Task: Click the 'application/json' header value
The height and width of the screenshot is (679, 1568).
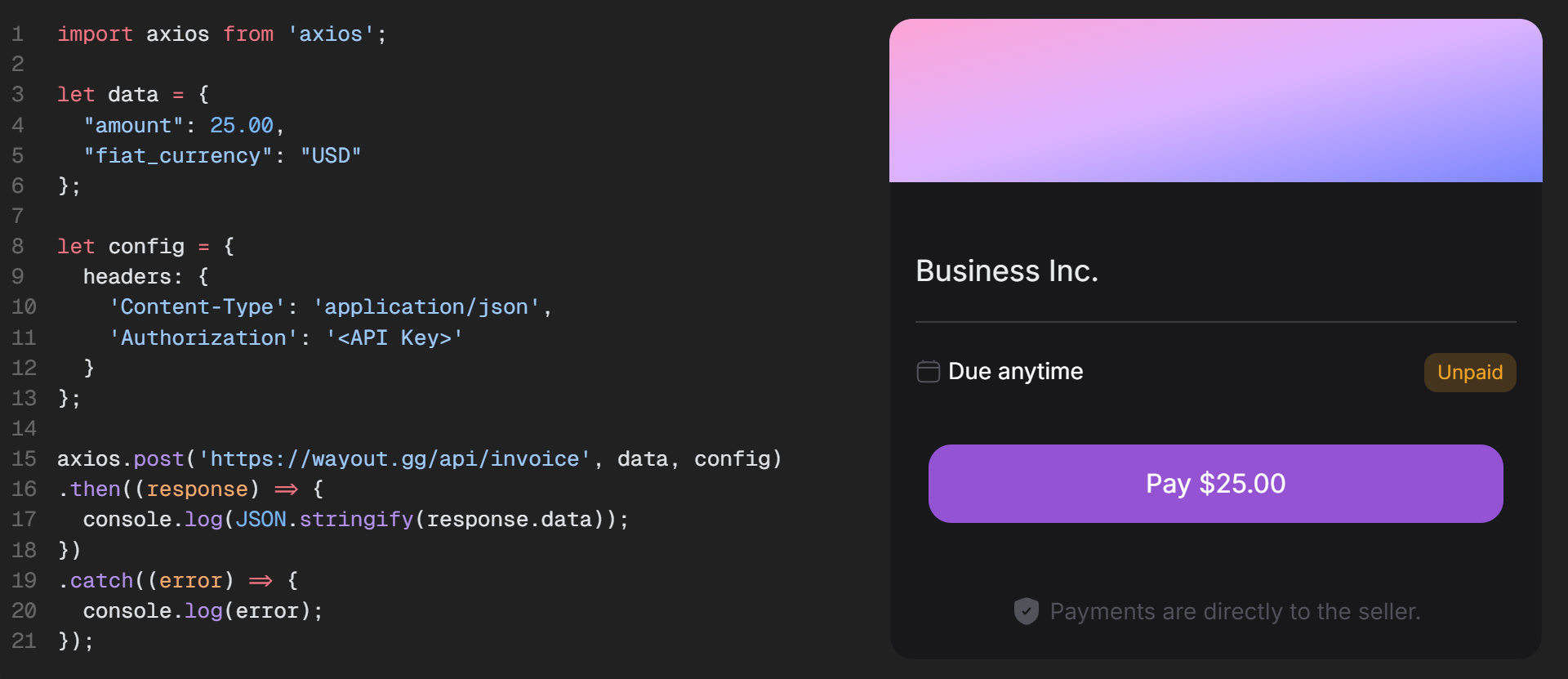Action: [x=426, y=307]
